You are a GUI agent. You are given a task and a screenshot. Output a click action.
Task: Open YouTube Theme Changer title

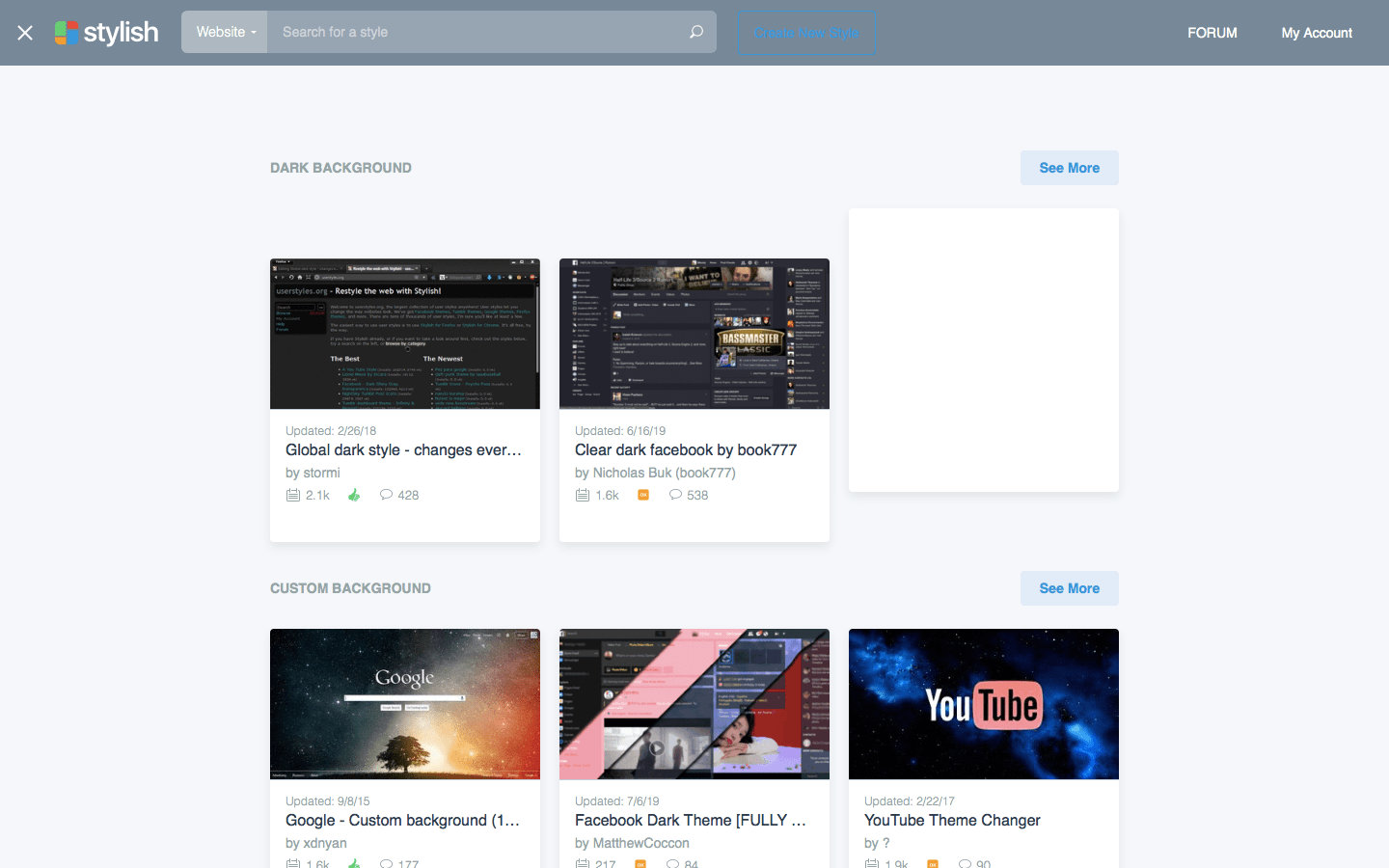point(952,821)
